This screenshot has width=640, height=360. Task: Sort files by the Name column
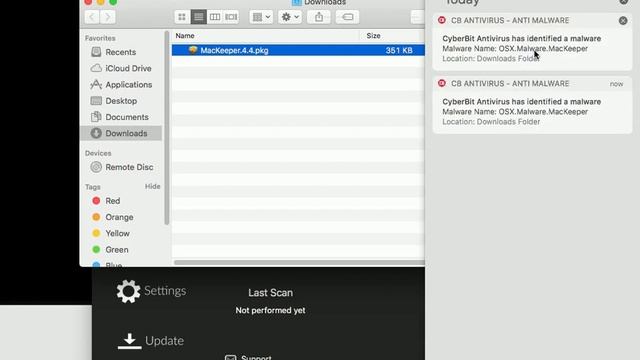[265, 36]
